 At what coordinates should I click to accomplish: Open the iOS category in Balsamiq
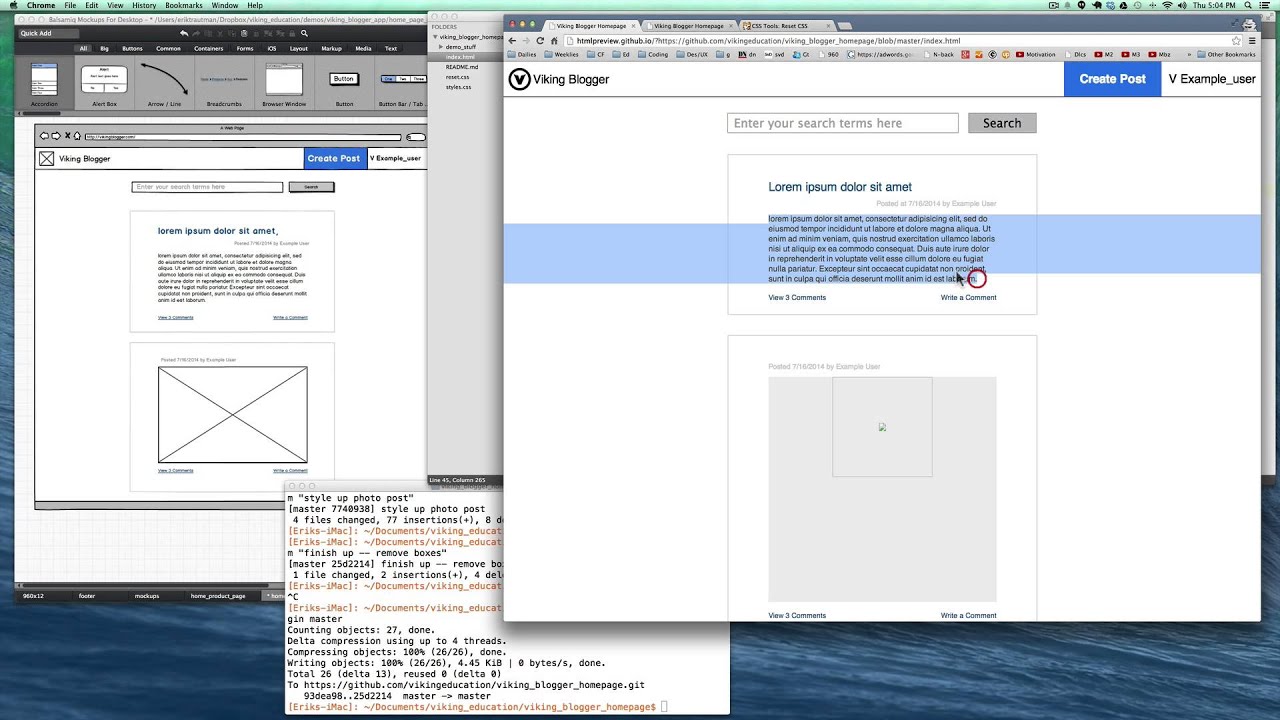(x=272, y=48)
